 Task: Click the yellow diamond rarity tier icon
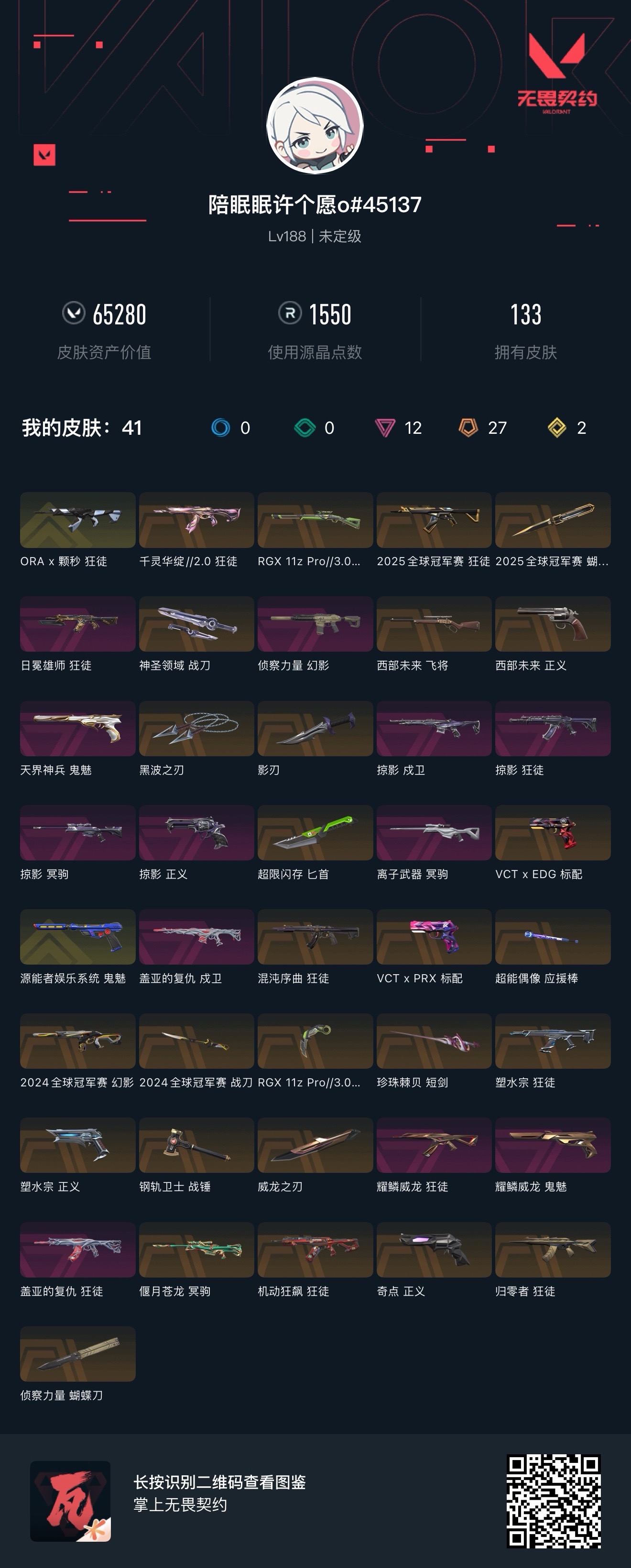click(x=557, y=428)
